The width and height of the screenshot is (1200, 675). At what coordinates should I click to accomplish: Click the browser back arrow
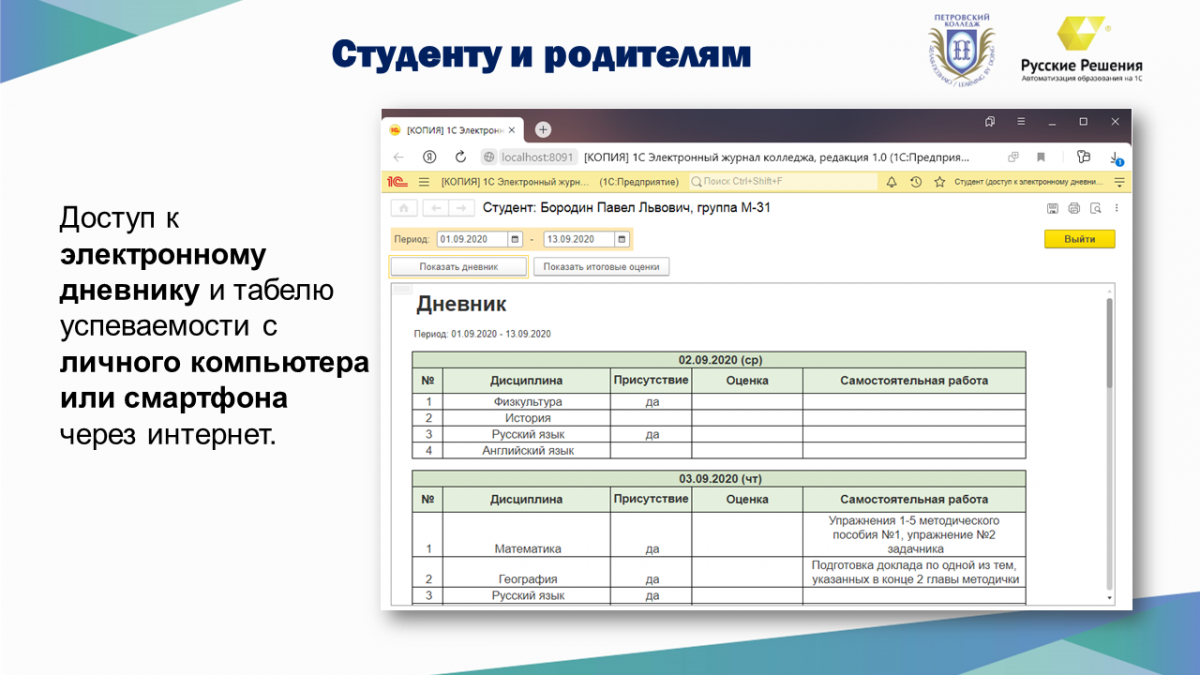398,157
